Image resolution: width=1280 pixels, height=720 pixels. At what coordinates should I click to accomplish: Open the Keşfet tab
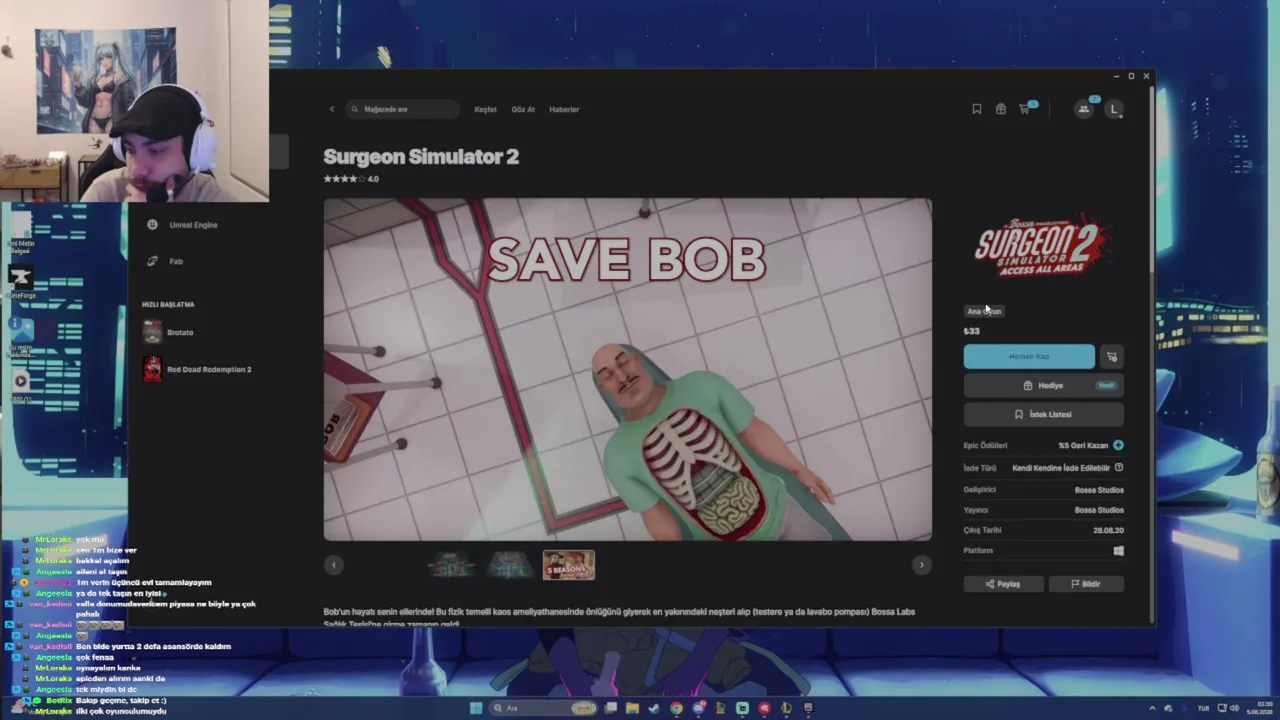485,109
